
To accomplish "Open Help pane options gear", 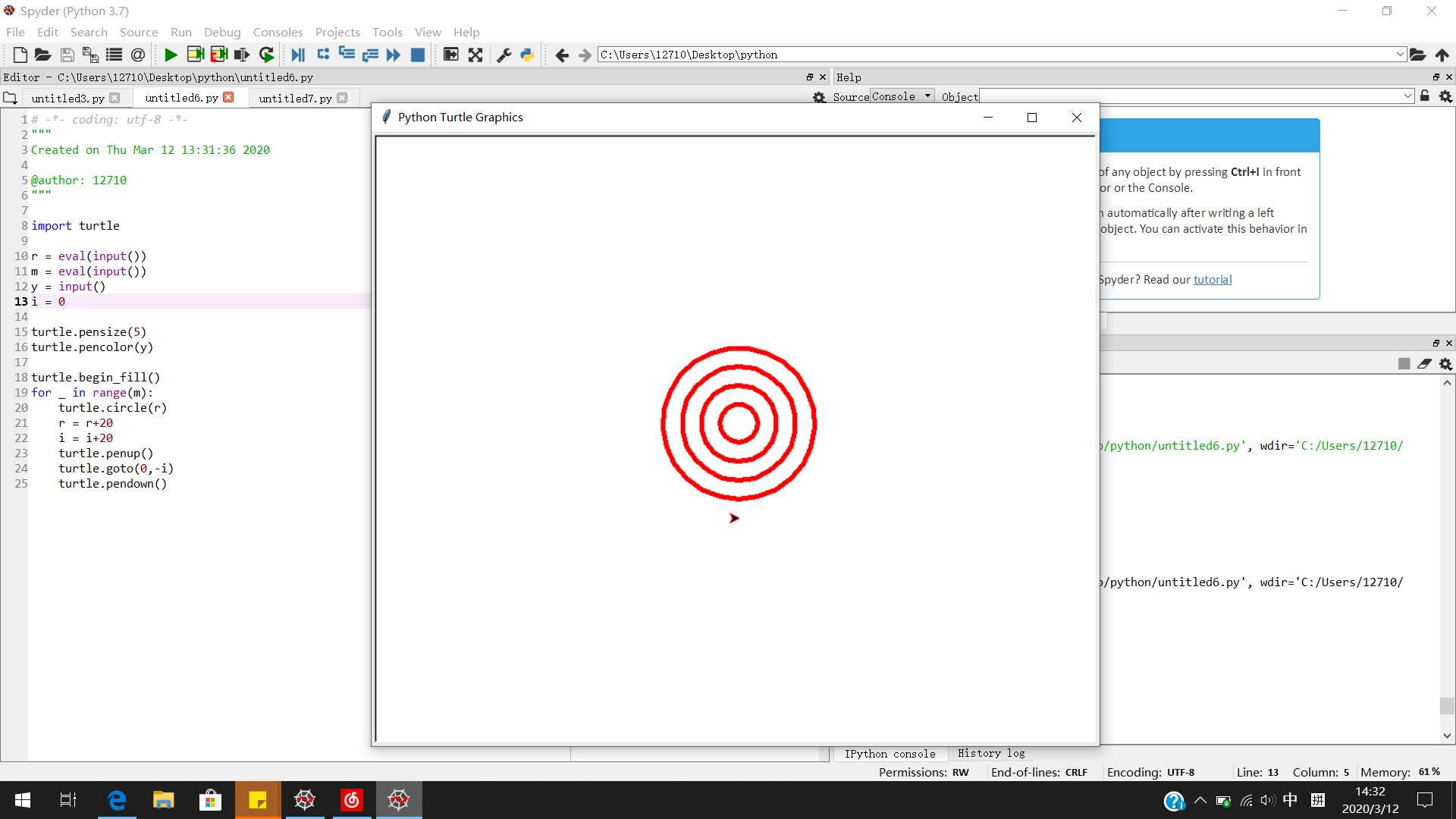I will click(1445, 96).
